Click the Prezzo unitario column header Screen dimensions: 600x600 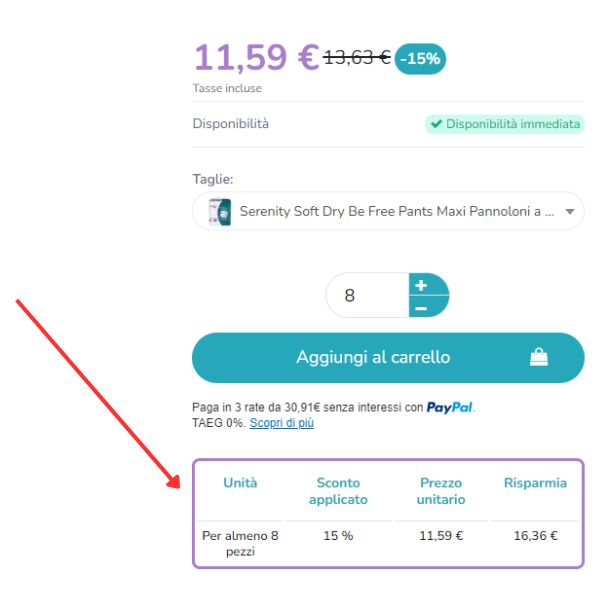(441, 490)
